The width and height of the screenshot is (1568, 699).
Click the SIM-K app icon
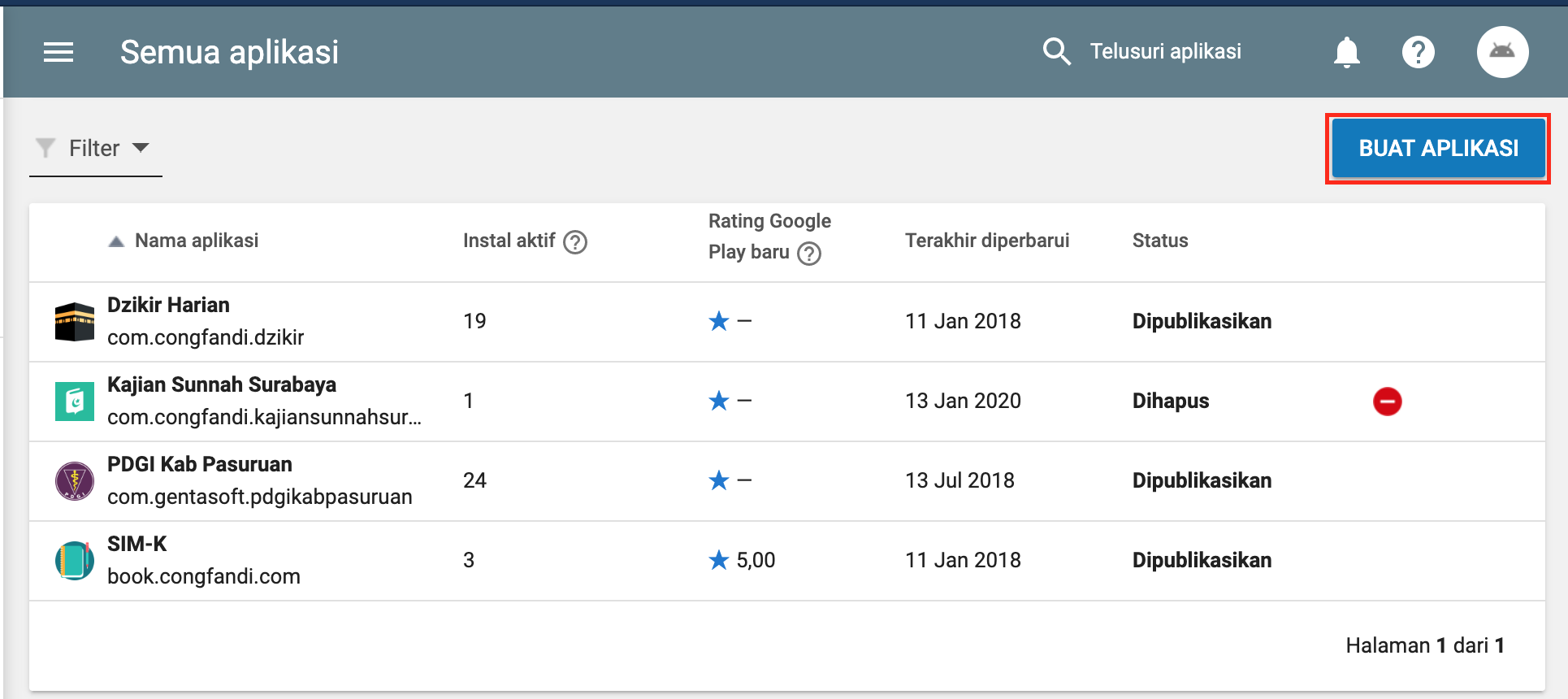click(x=75, y=561)
